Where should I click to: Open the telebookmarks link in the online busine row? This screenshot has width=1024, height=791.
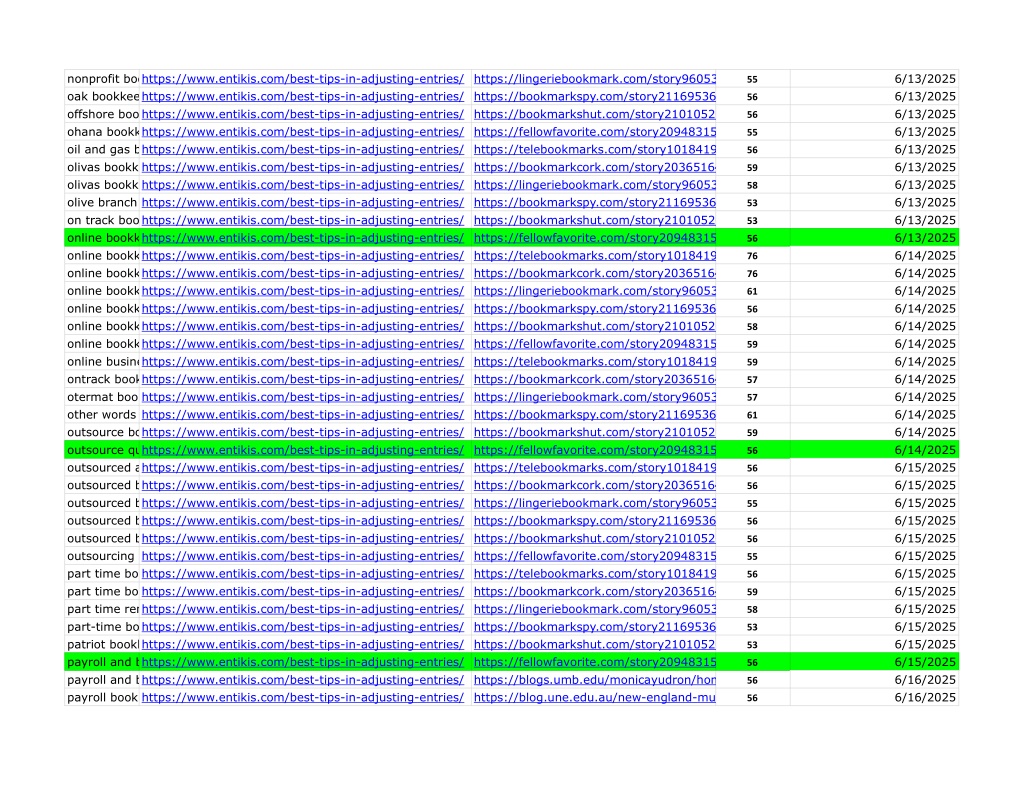pyautogui.click(x=594, y=361)
